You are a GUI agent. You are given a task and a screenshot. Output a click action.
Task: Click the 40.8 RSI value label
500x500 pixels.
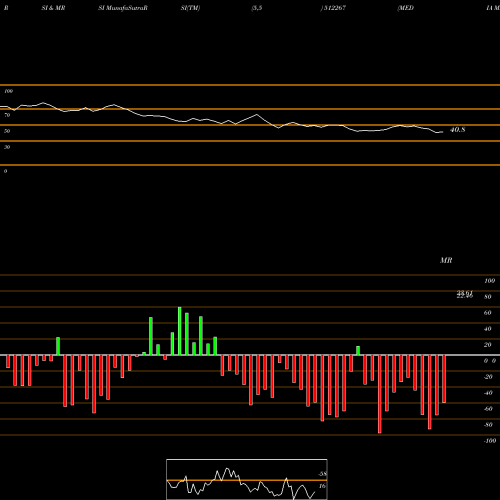pos(457,130)
